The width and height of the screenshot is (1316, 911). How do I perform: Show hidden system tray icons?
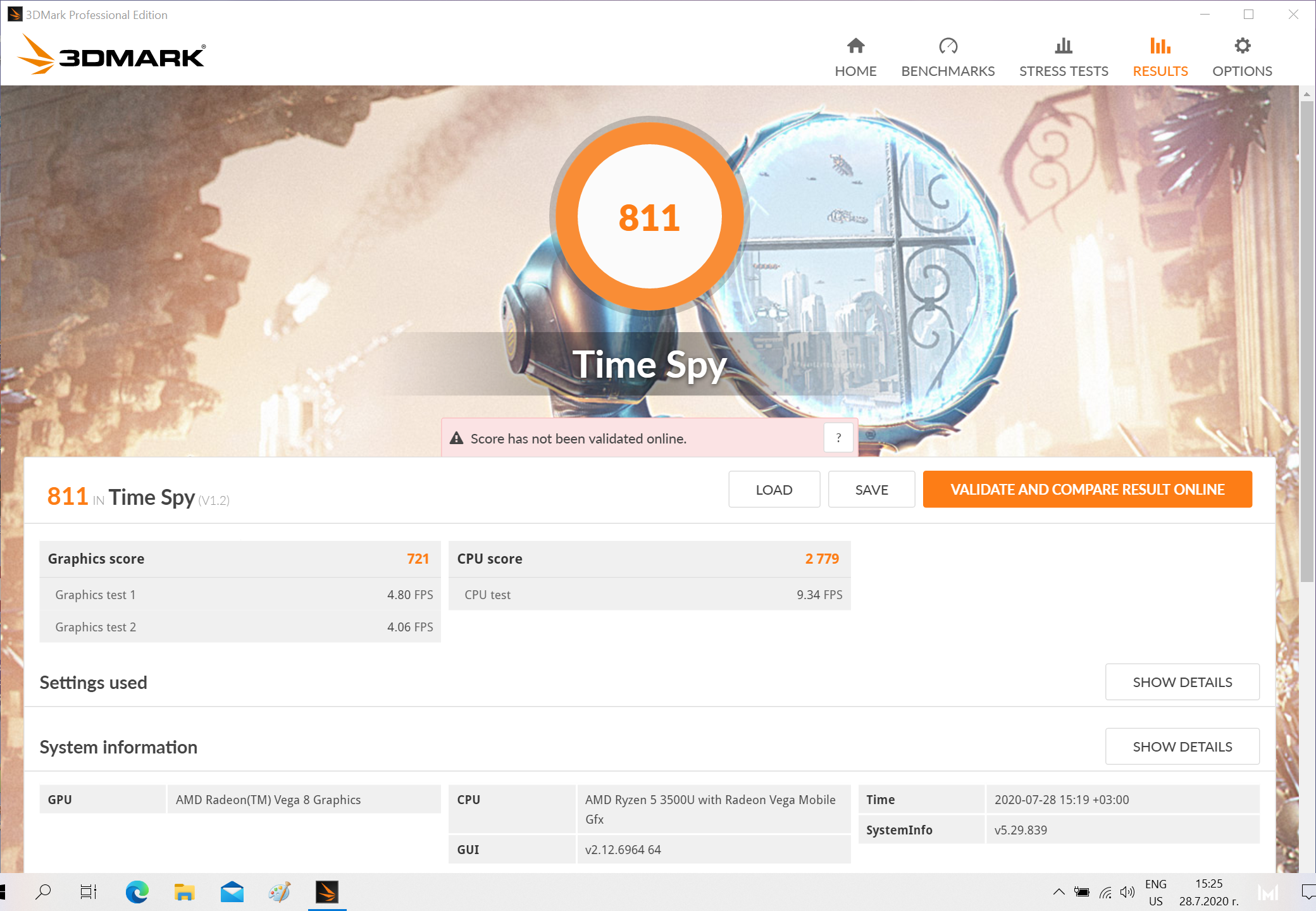tap(1058, 892)
